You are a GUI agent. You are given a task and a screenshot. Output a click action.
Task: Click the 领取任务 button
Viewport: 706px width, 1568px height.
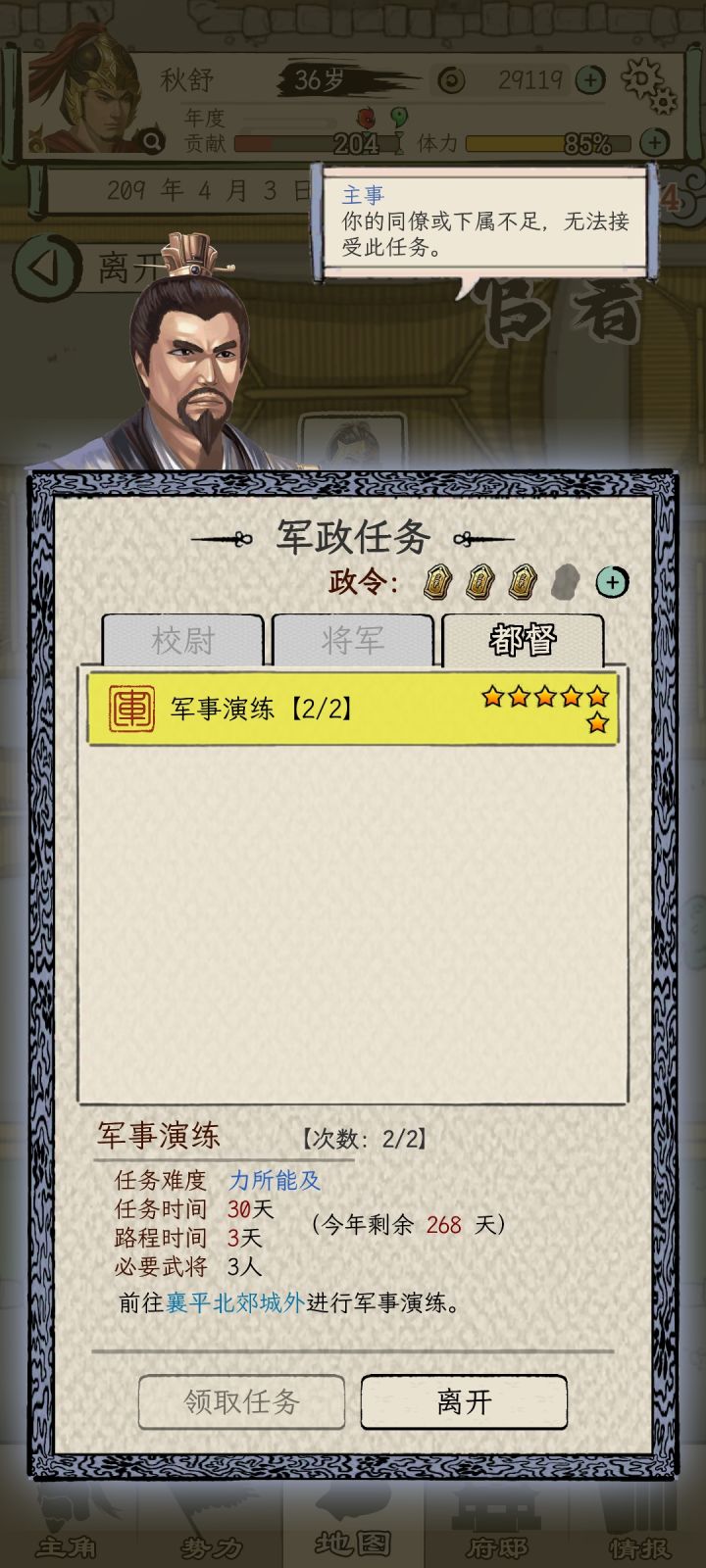pyautogui.click(x=241, y=1401)
